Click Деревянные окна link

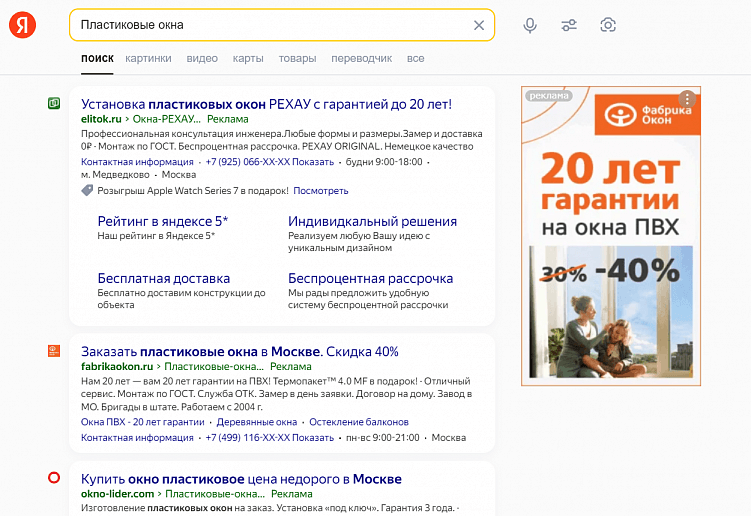(x=257, y=422)
